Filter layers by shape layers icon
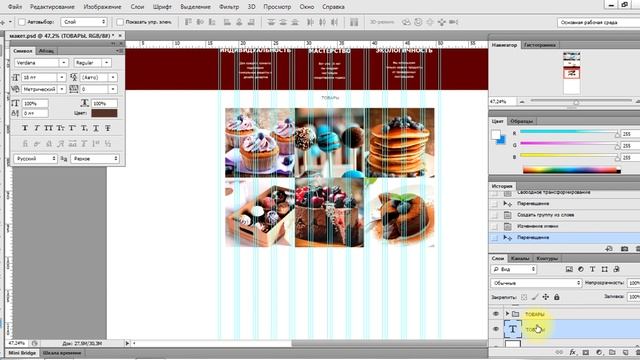The image size is (640, 360). coord(604,269)
